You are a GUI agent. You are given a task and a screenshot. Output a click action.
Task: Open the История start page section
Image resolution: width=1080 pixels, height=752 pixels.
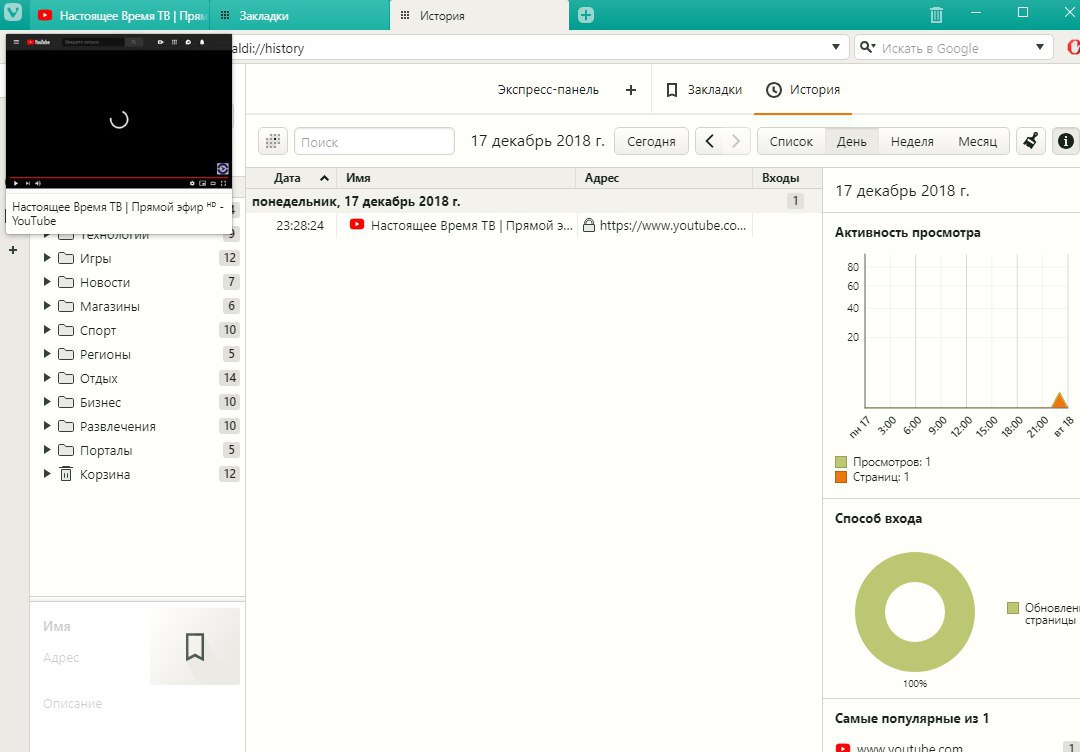pyautogui.click(x=803, y=90)
